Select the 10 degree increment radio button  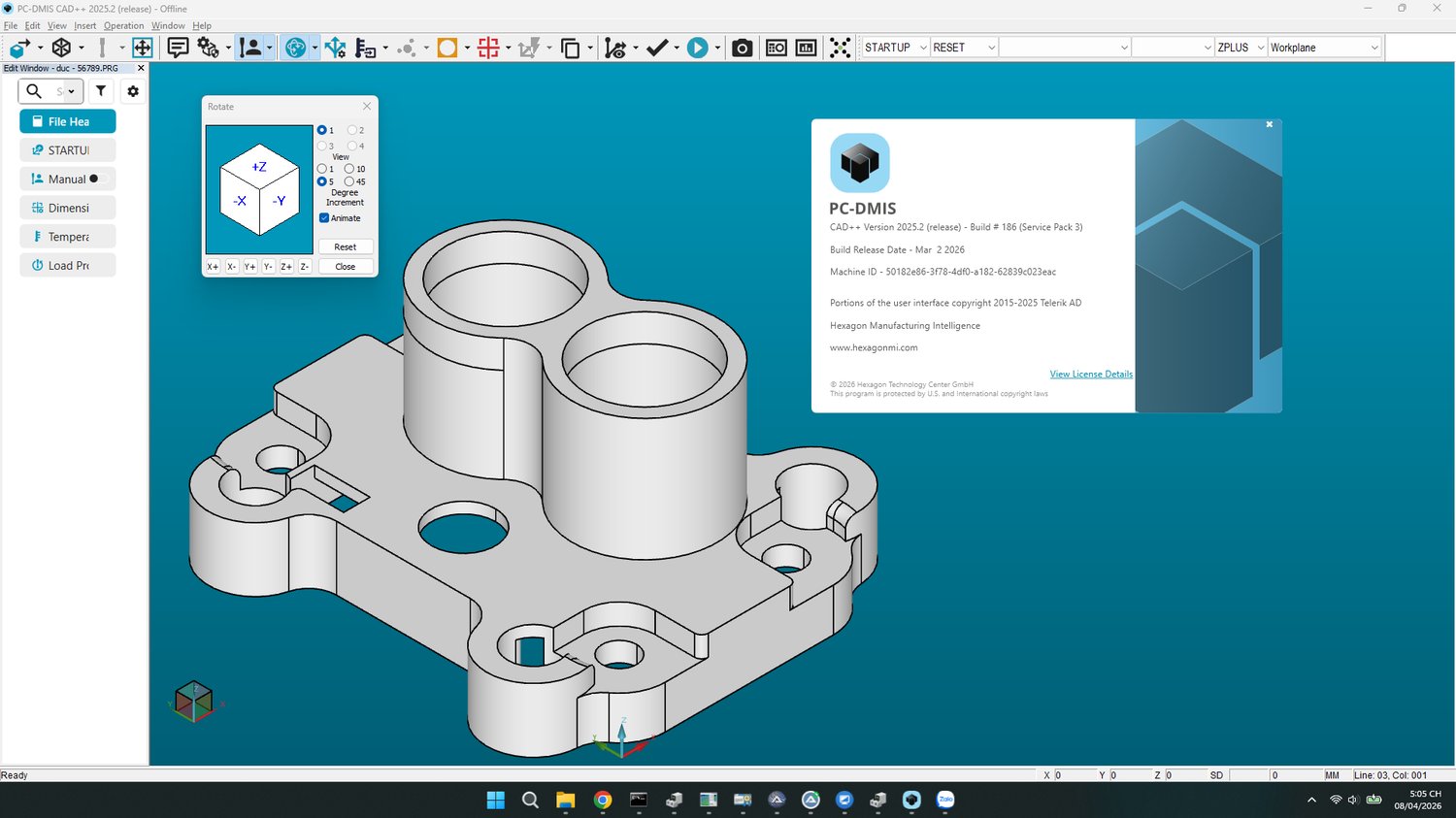click(x=349, y=169)
